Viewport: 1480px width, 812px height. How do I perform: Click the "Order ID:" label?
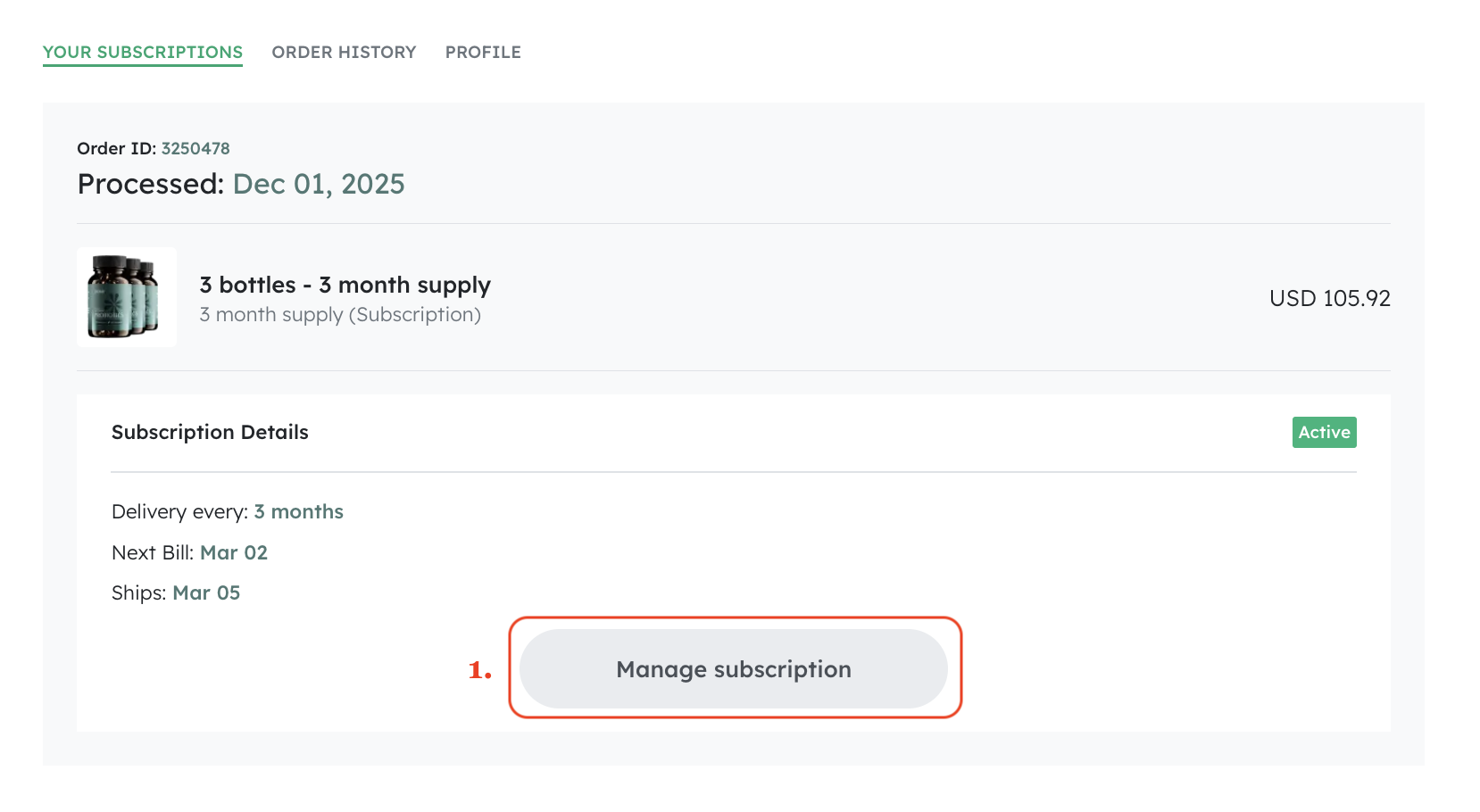click(116, 148)
